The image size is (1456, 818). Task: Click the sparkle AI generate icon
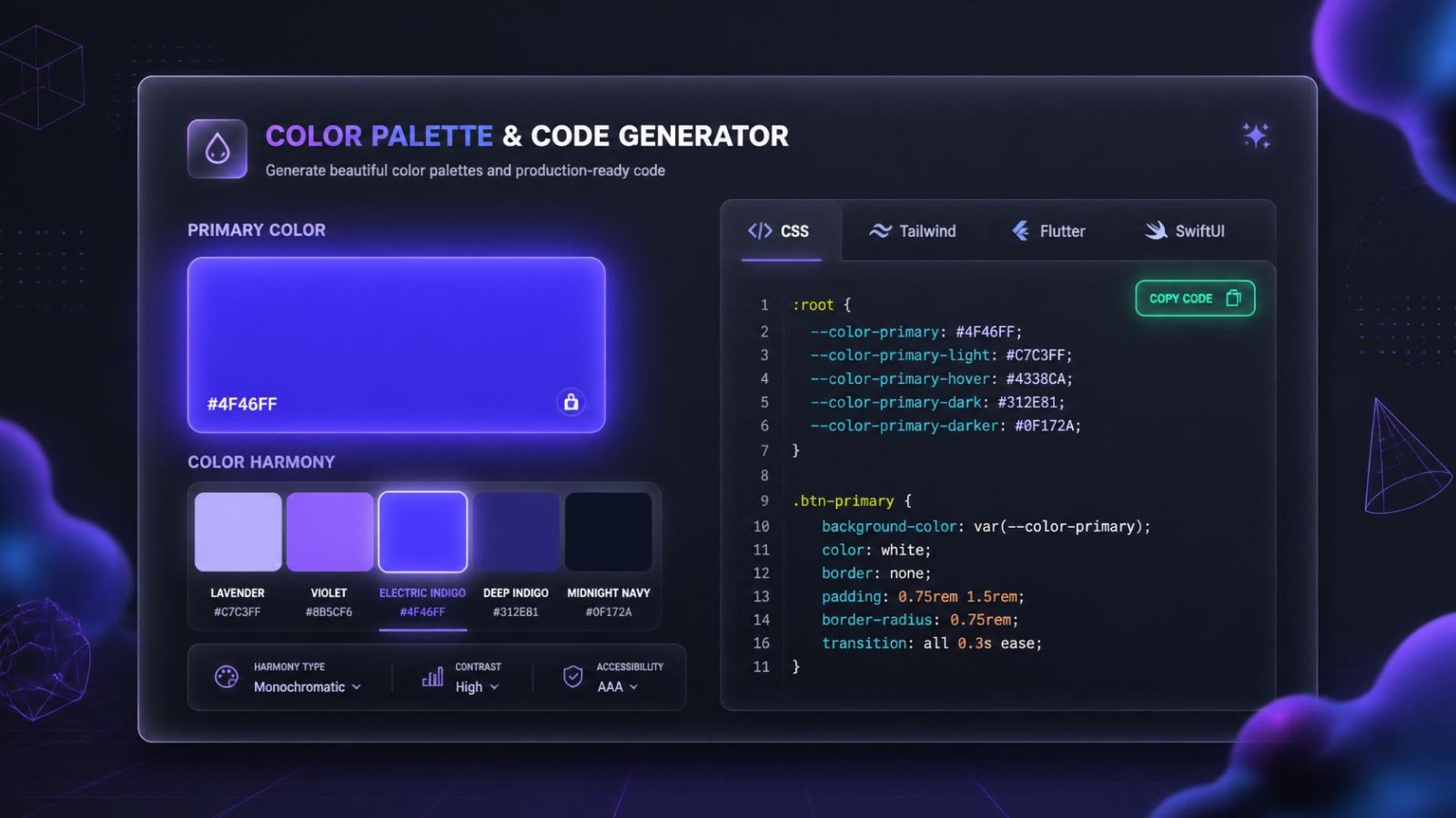(x=1257, y=136)
